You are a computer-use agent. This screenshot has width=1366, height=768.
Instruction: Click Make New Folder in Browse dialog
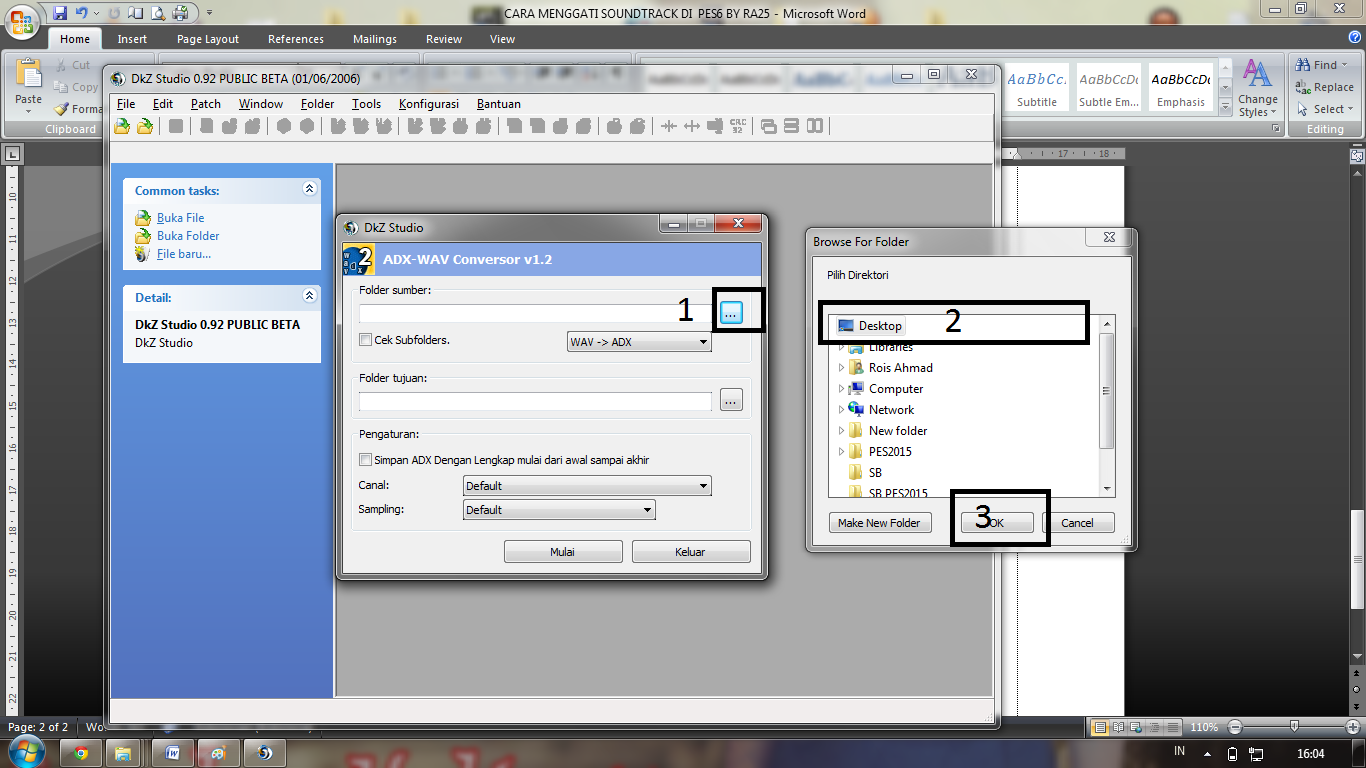click(x=879, y=523)
